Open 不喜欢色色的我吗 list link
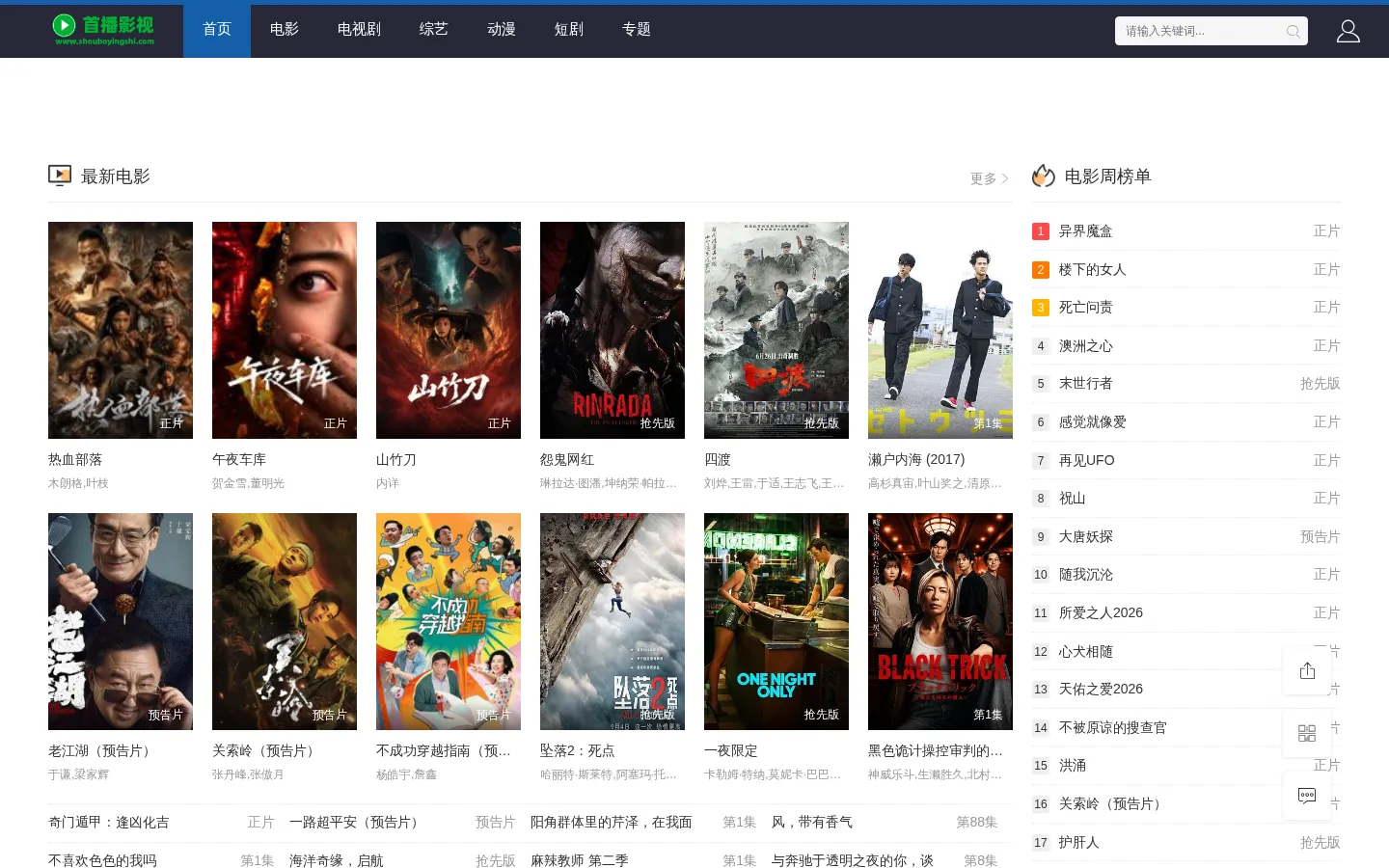Image resolution: width=1389 pixels, height=868 pixels. (102, 860)
